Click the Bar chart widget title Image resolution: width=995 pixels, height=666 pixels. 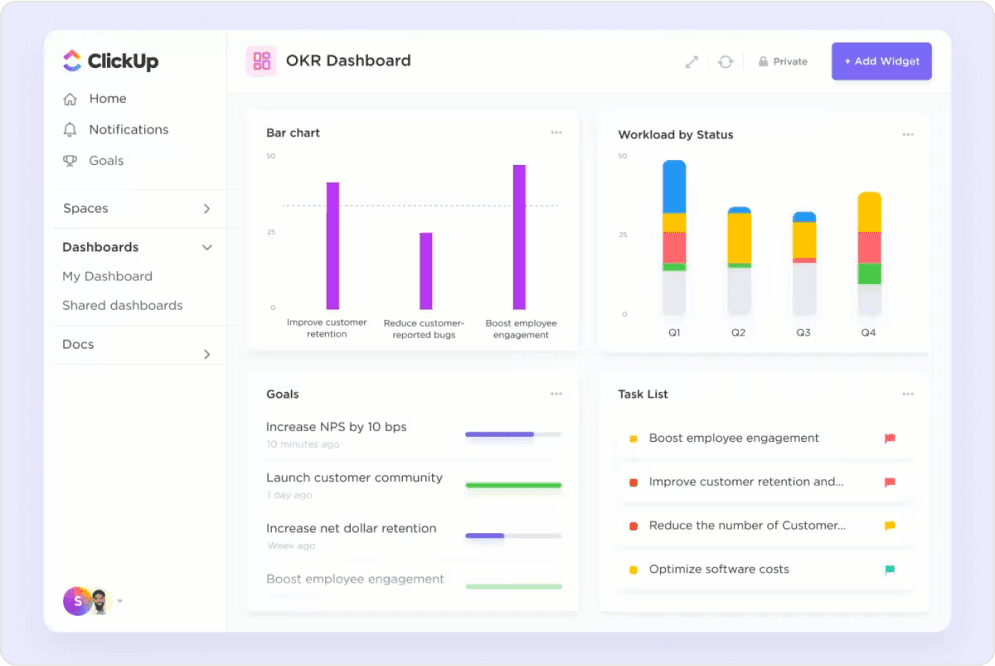(293, 133)
